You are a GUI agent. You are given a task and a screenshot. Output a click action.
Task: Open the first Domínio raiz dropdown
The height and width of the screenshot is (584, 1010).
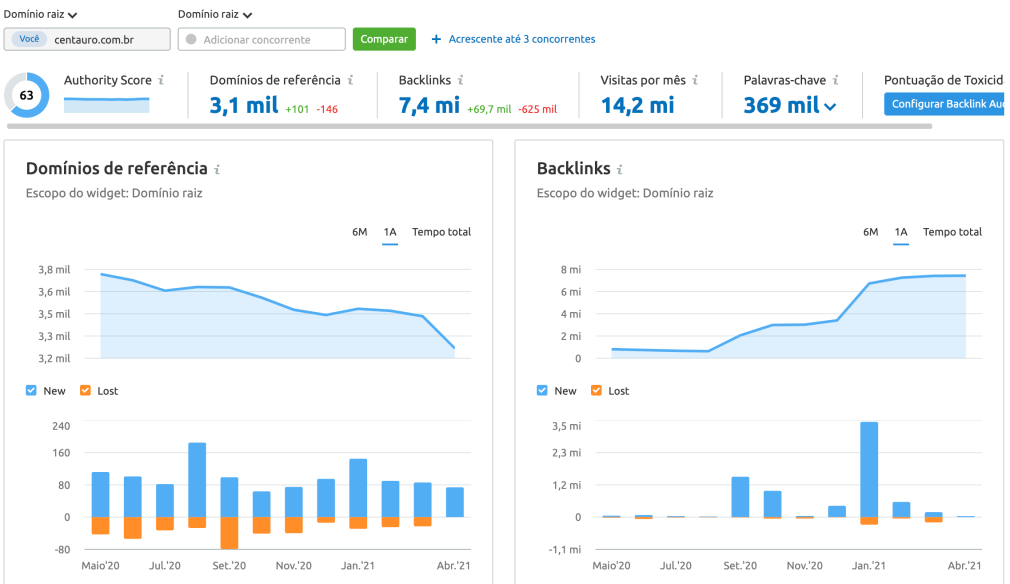click(x=37, y=14)
